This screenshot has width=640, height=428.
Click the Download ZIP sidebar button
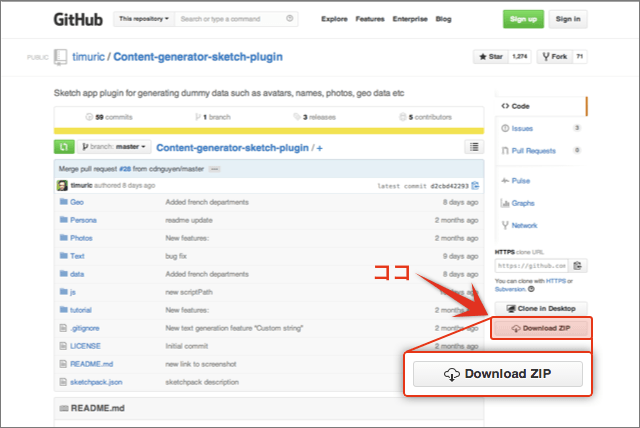tap(541, 328)
